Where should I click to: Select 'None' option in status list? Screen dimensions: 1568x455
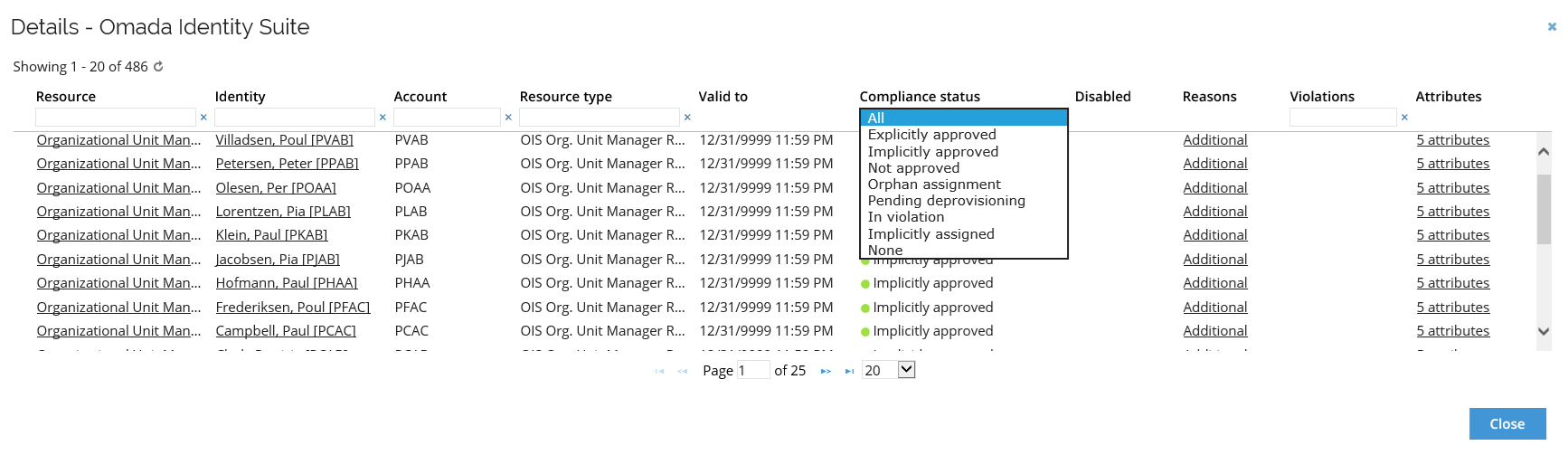964,250
